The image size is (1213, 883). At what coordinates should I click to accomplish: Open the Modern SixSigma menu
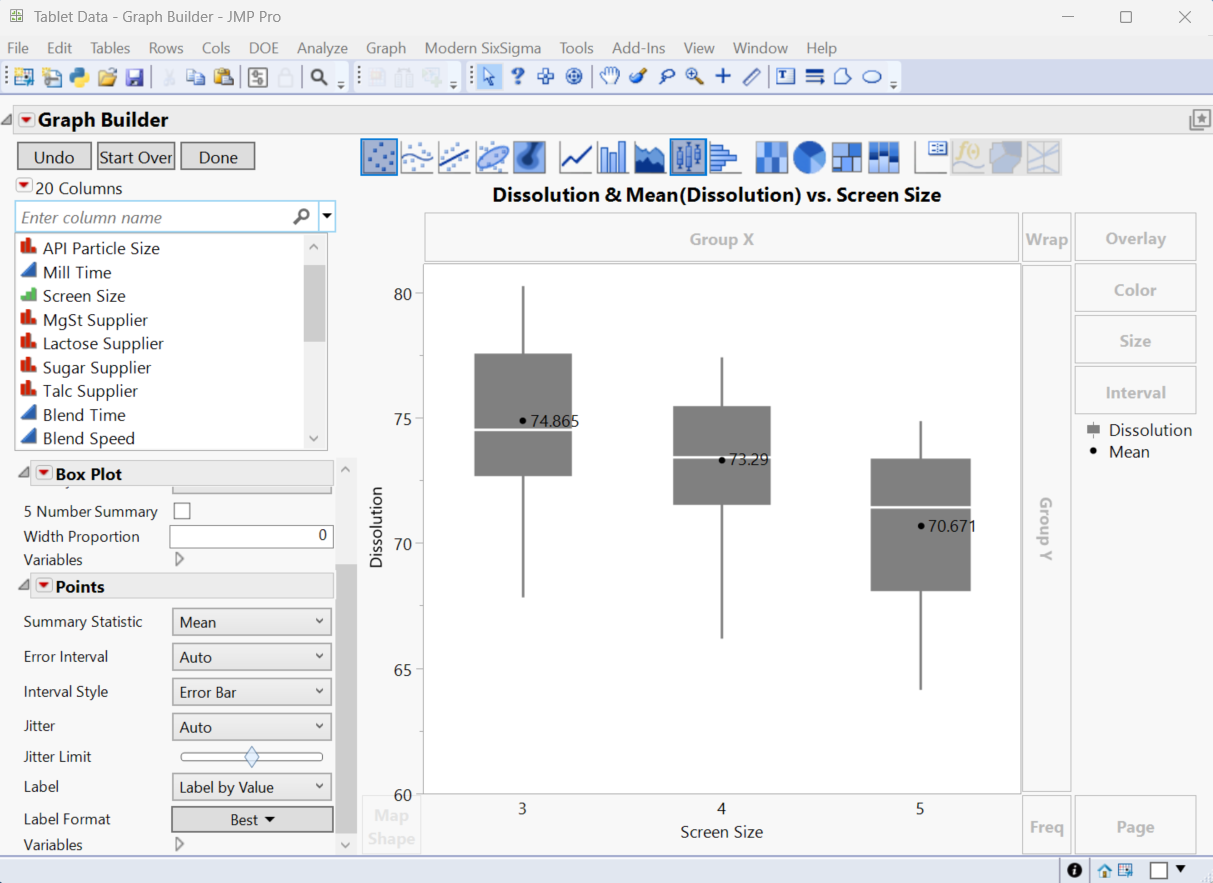tap(483, 48)
